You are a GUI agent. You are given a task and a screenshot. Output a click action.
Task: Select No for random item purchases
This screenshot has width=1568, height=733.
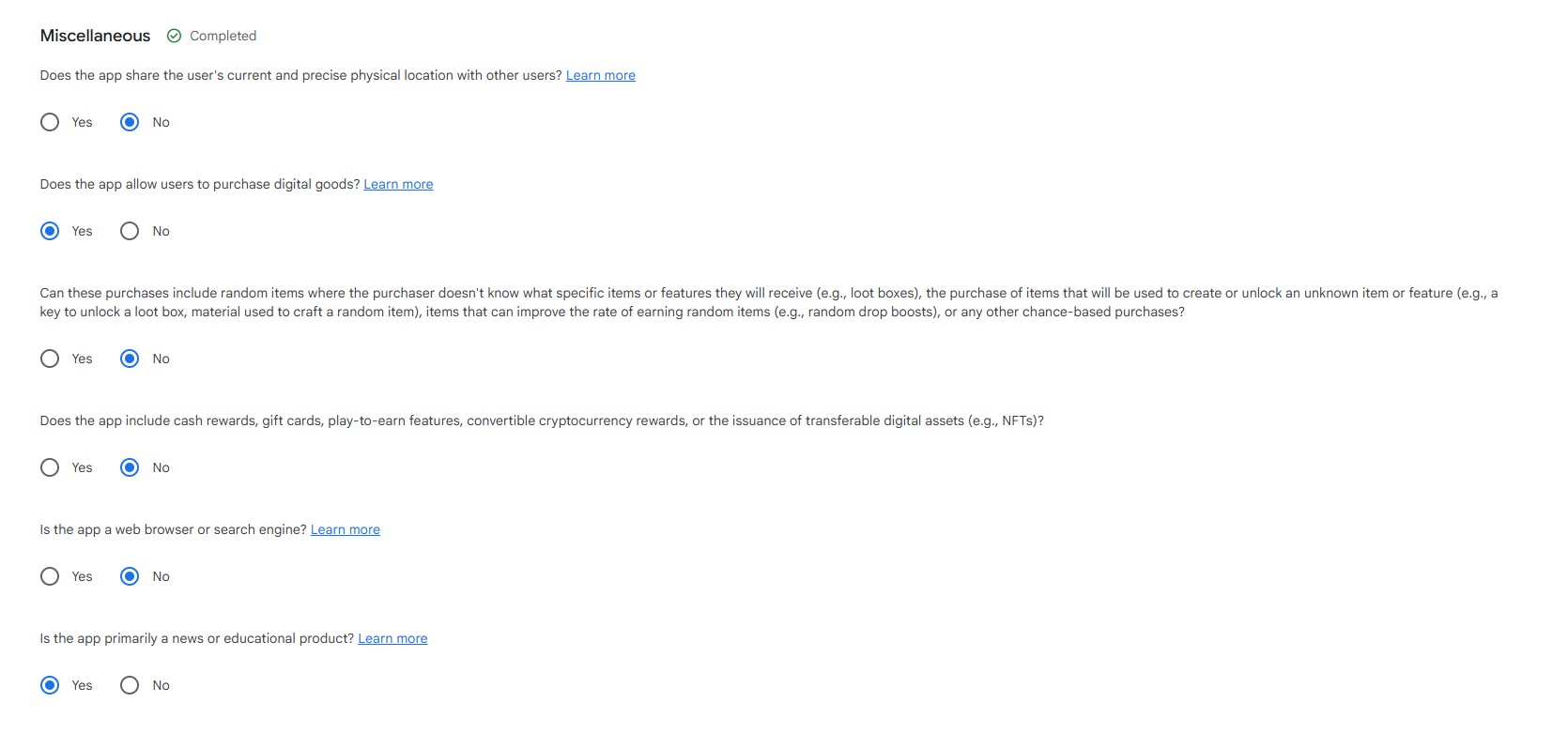(130, 359)
